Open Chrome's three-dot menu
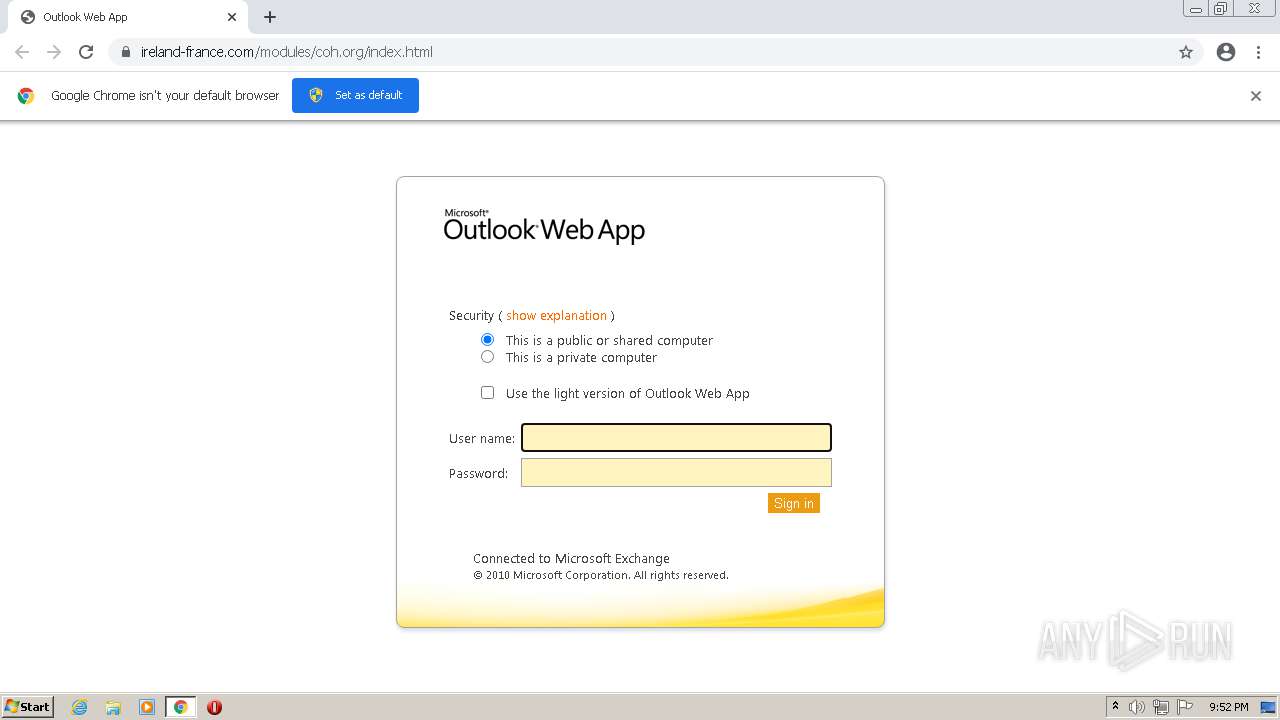The height and width of the screenshot is (720, 1280). point(1259,52)
